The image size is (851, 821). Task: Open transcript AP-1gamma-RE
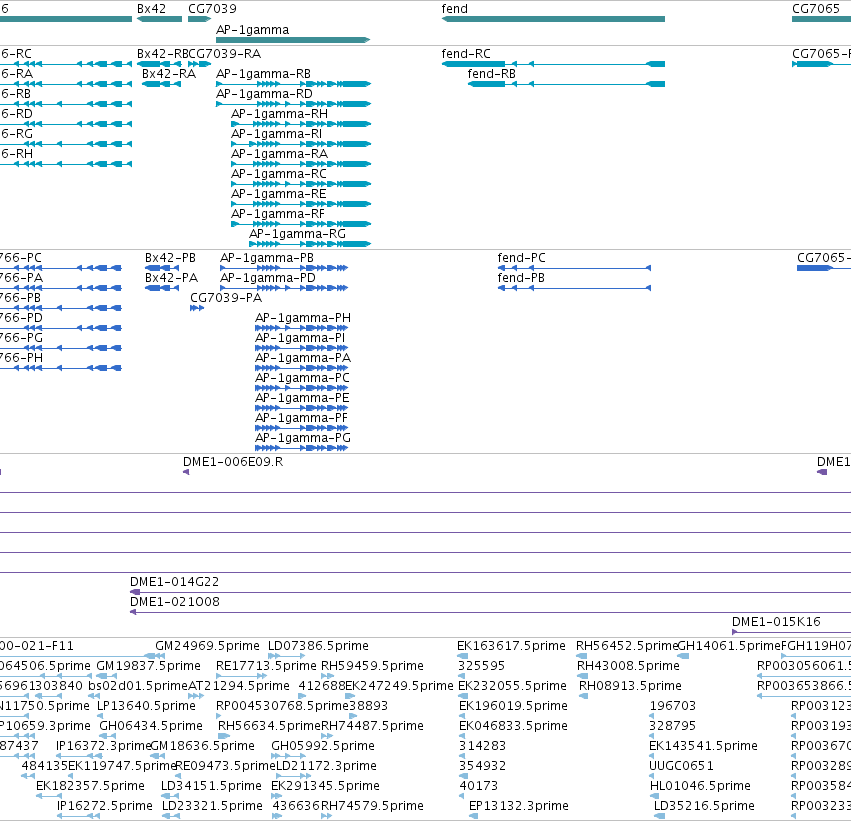(278, 194)
